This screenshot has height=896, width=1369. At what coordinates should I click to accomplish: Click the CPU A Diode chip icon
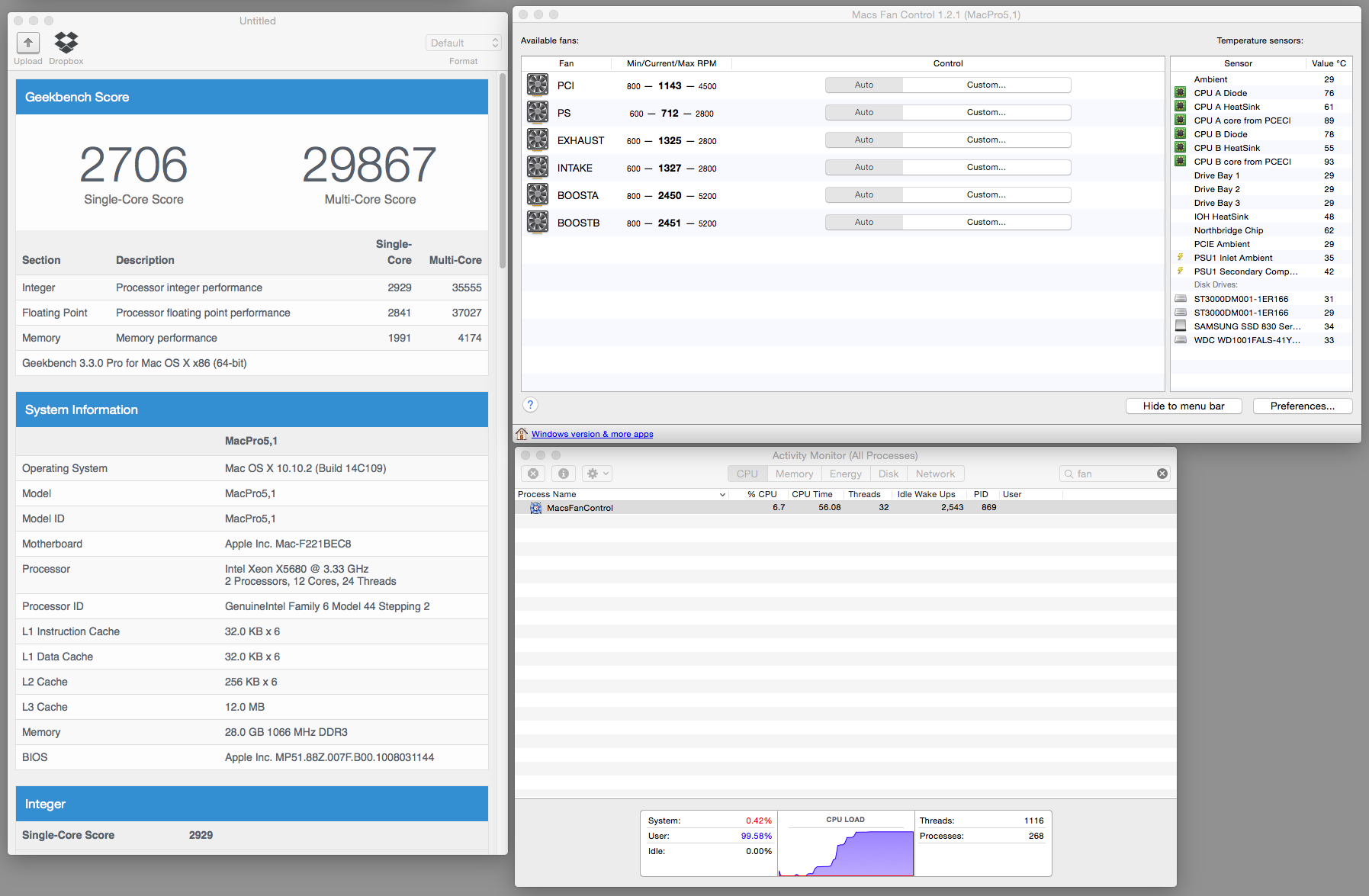pos(1180,93)
